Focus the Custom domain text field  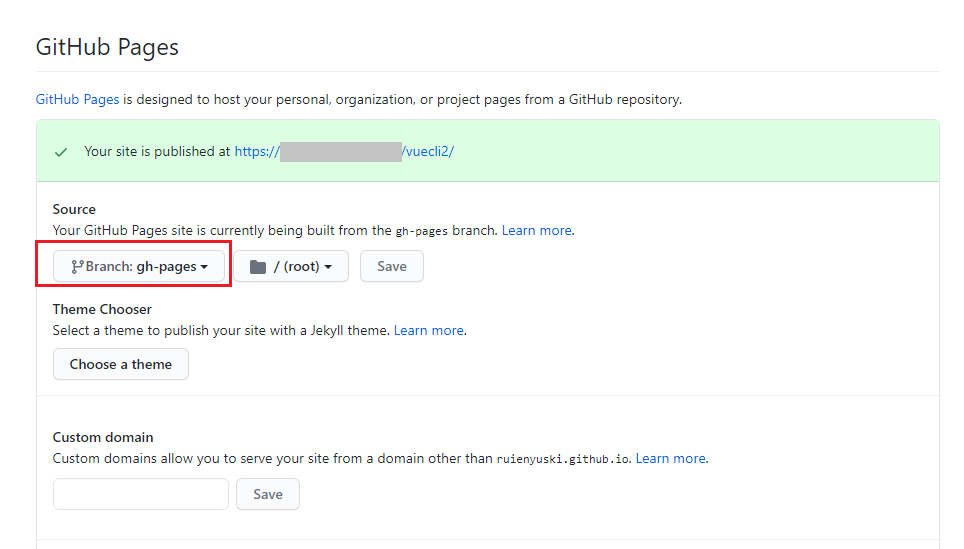(141, 494)
